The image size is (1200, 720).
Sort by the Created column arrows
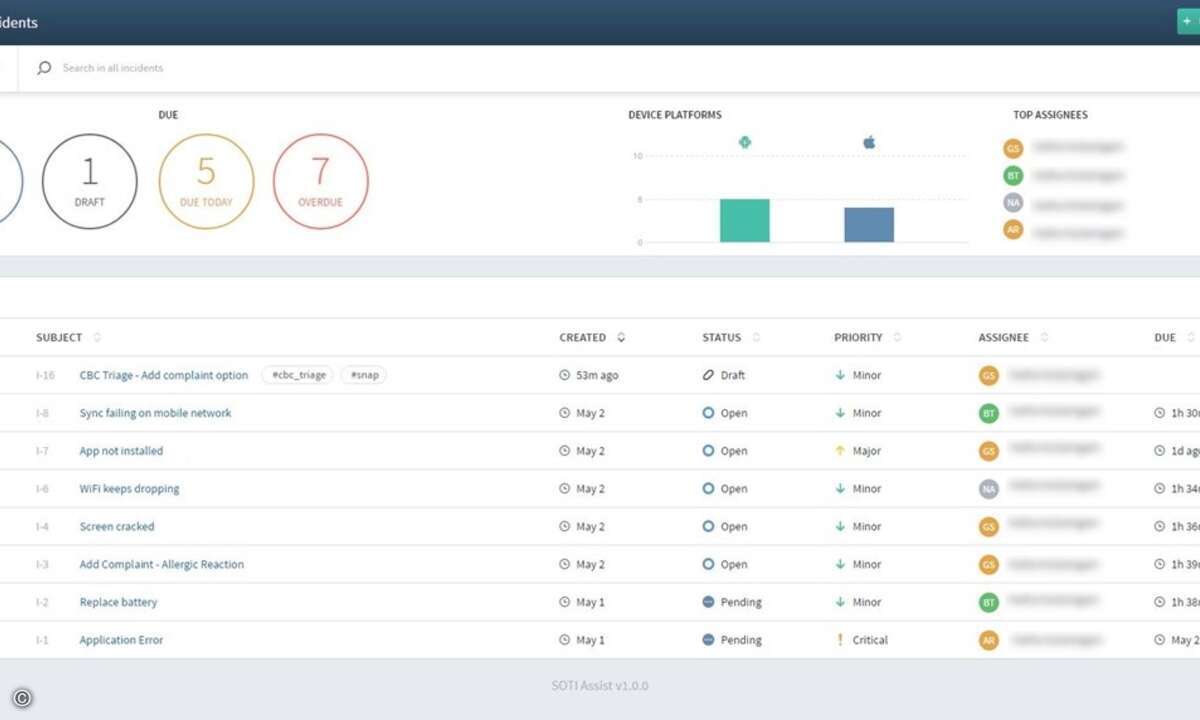(621, 338)
